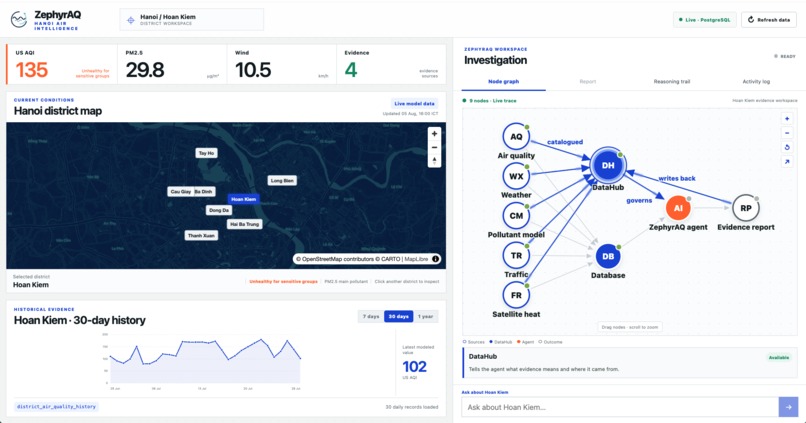Click the 30-day history line chart

coord(205,360)
